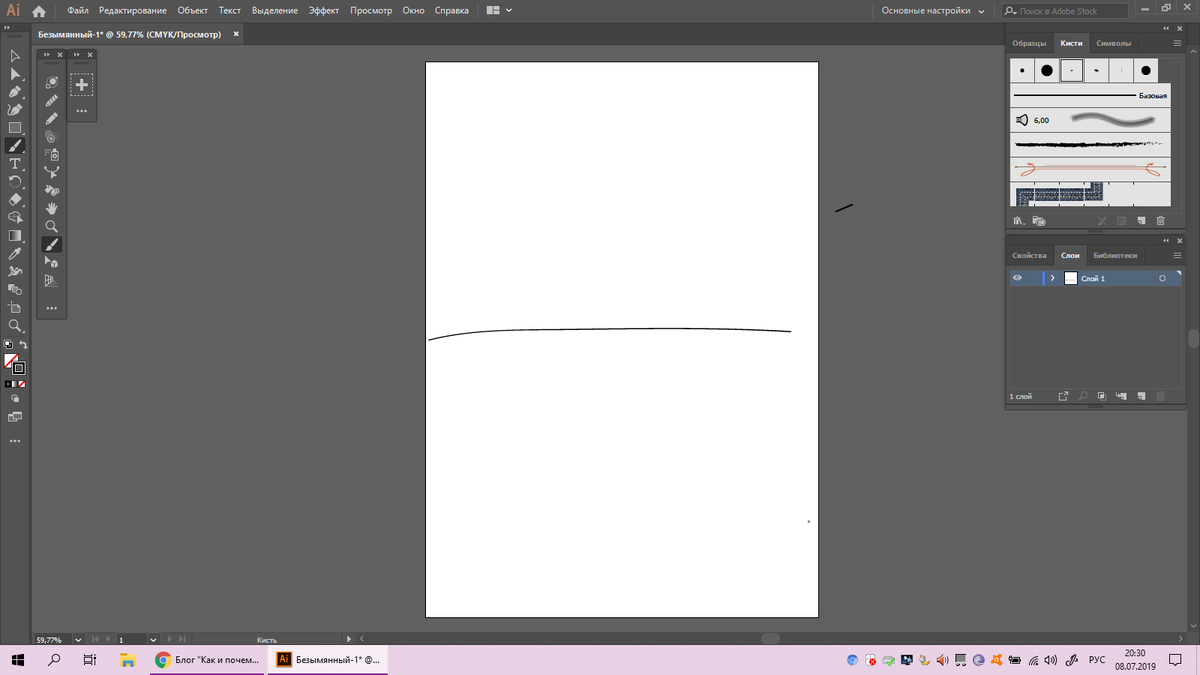Click the add-tool plus box
This screenshot has width=1200, height=675.
pos(82,86)
